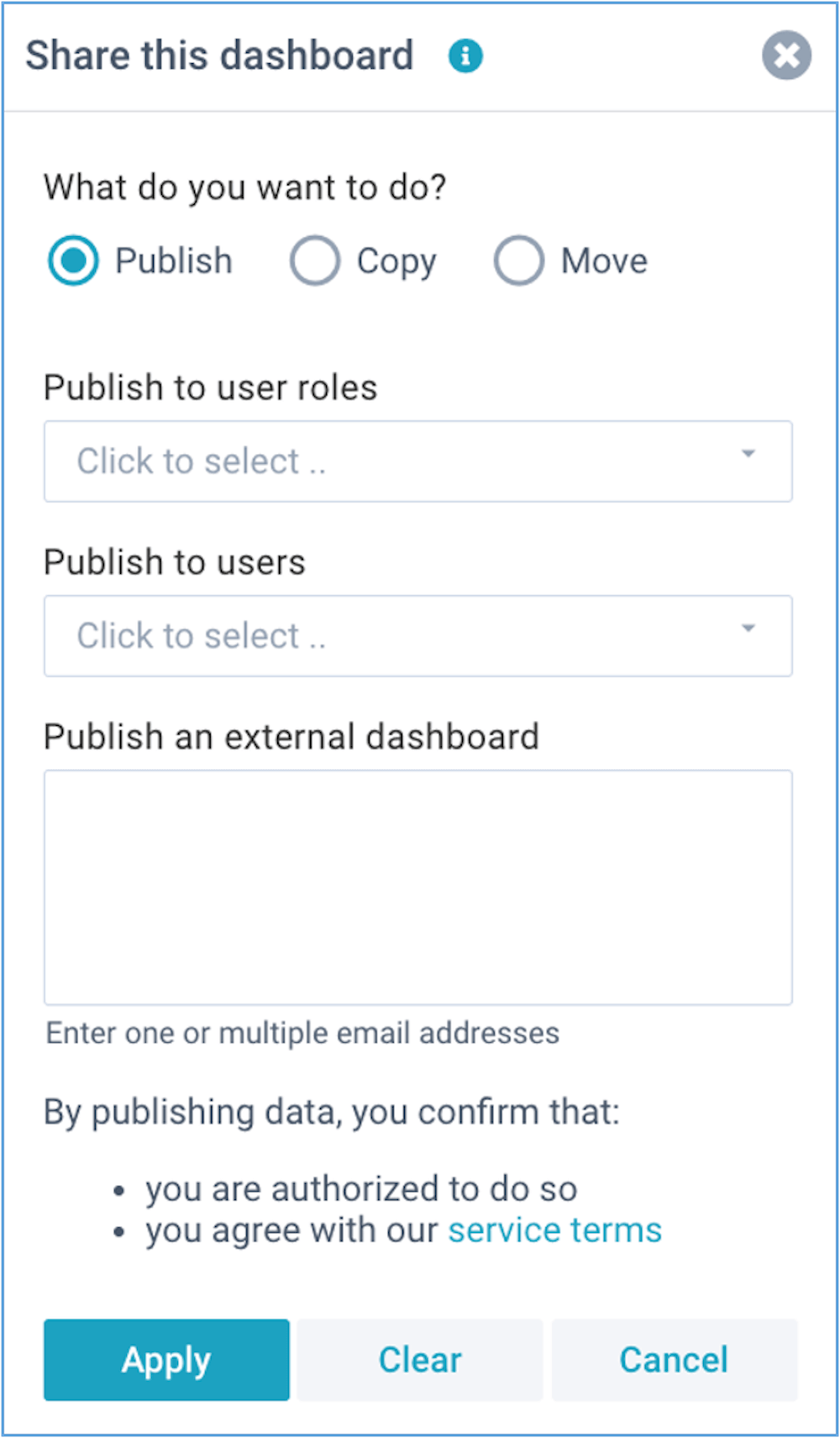Click the Apply button
The width and height of the screenshot is (840, 1438).
tap(166, 1360)
